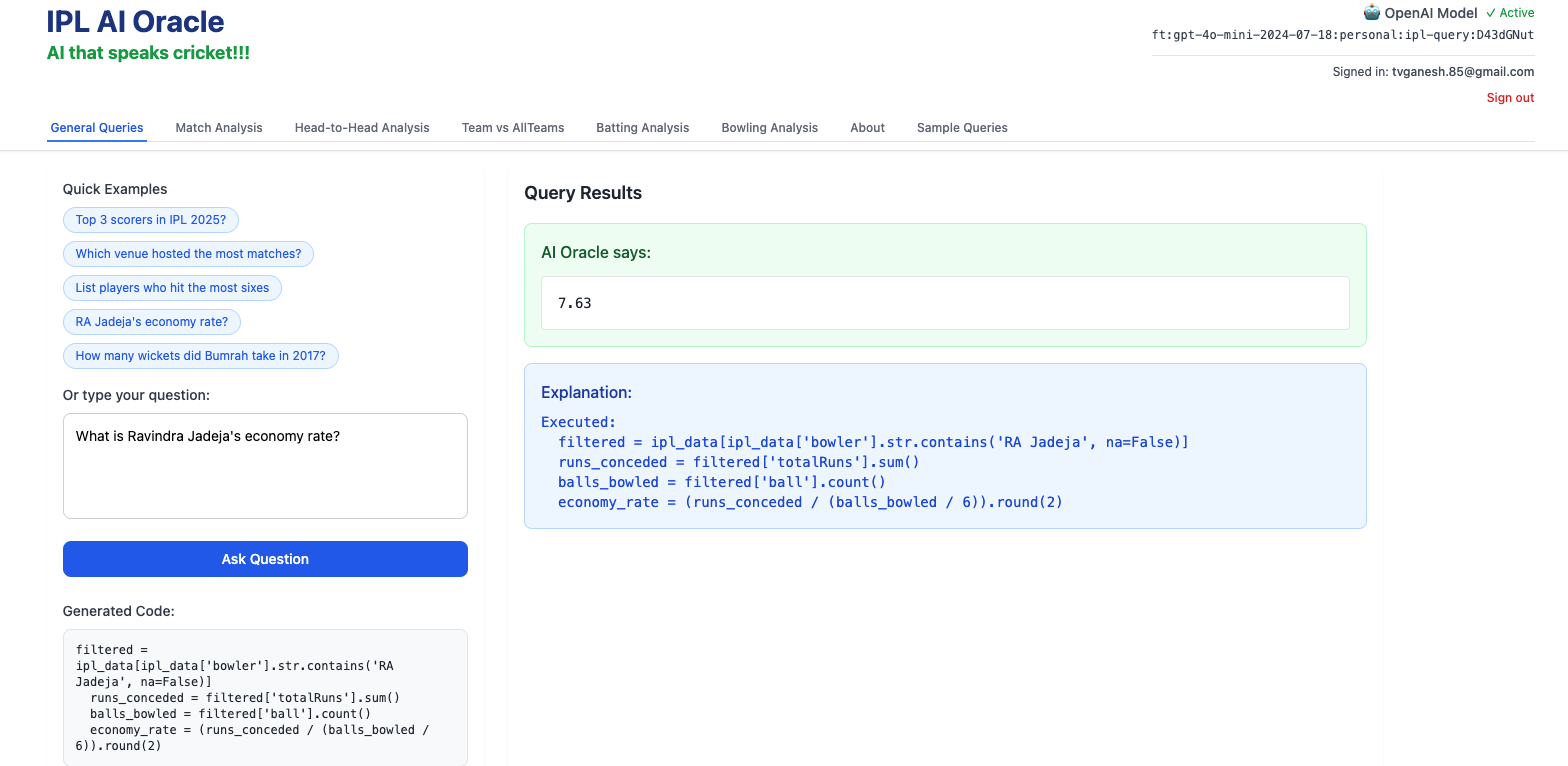Select the General Queries tab
Screen dimensions: 1568x766
(97, 128)
